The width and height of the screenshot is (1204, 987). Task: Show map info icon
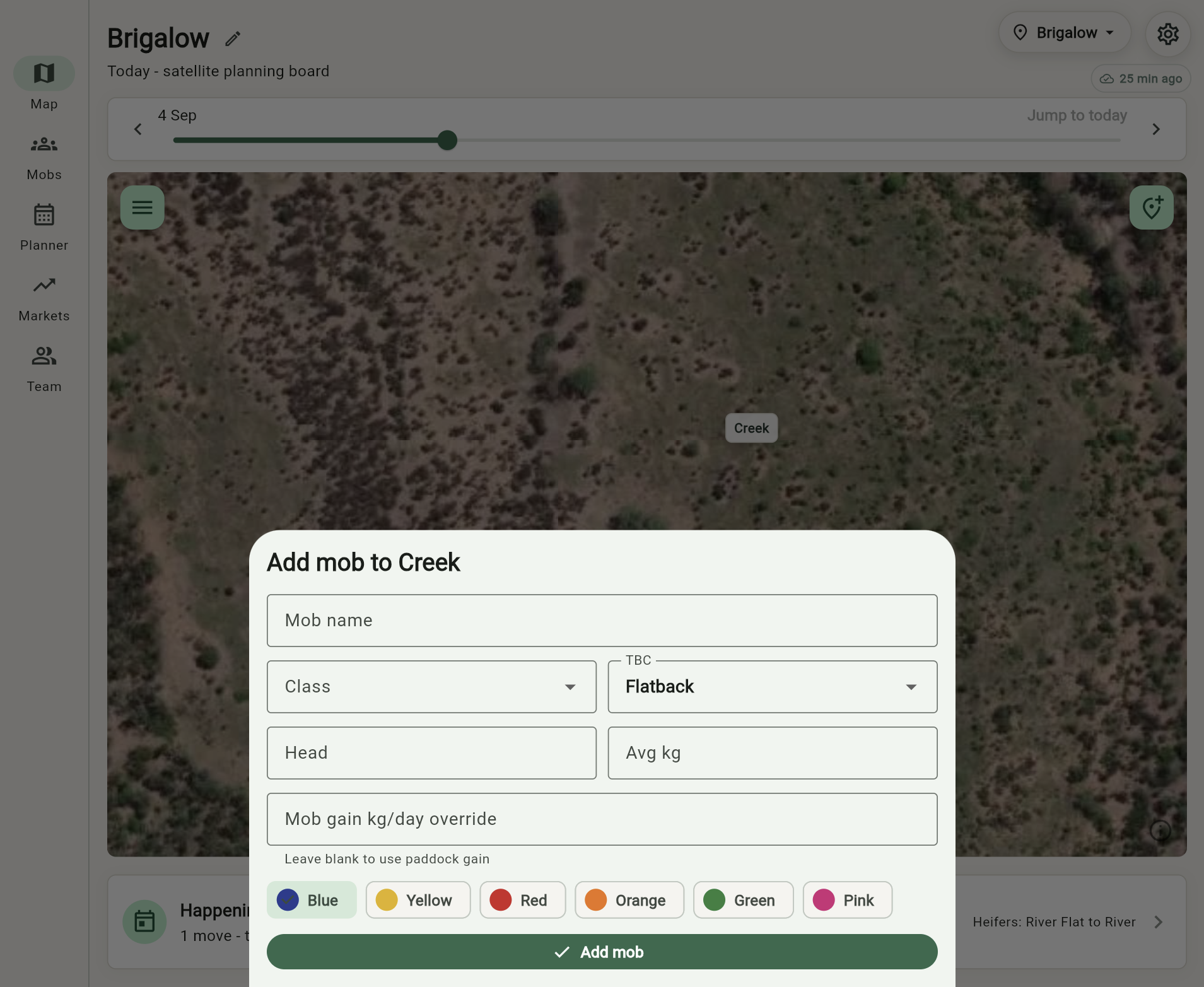(1160, 831)
